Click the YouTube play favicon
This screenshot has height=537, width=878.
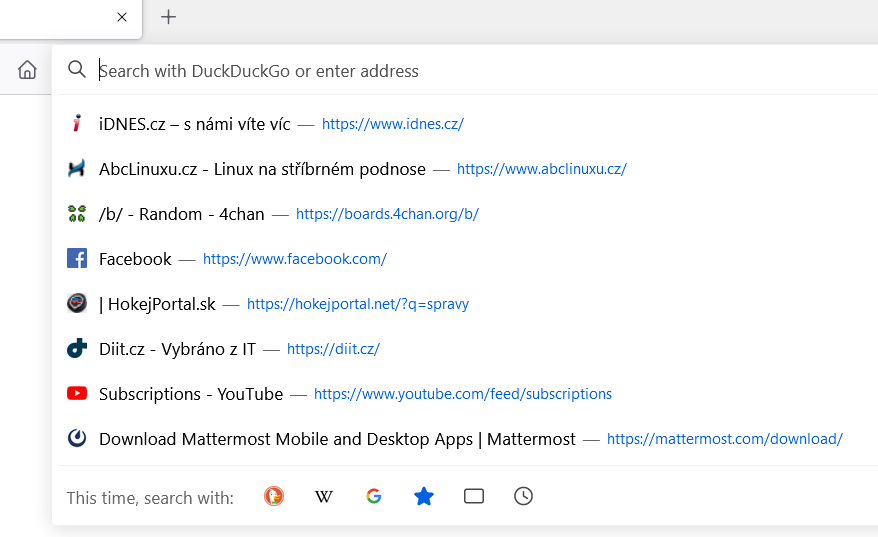77,394
